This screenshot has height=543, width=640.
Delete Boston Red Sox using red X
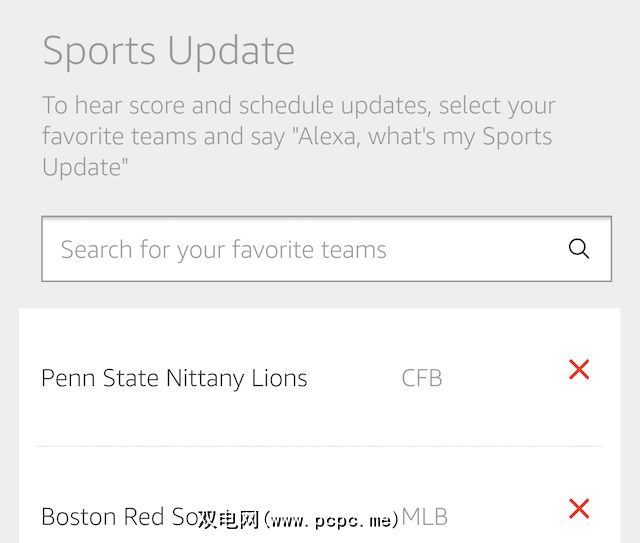coord(578,509)
